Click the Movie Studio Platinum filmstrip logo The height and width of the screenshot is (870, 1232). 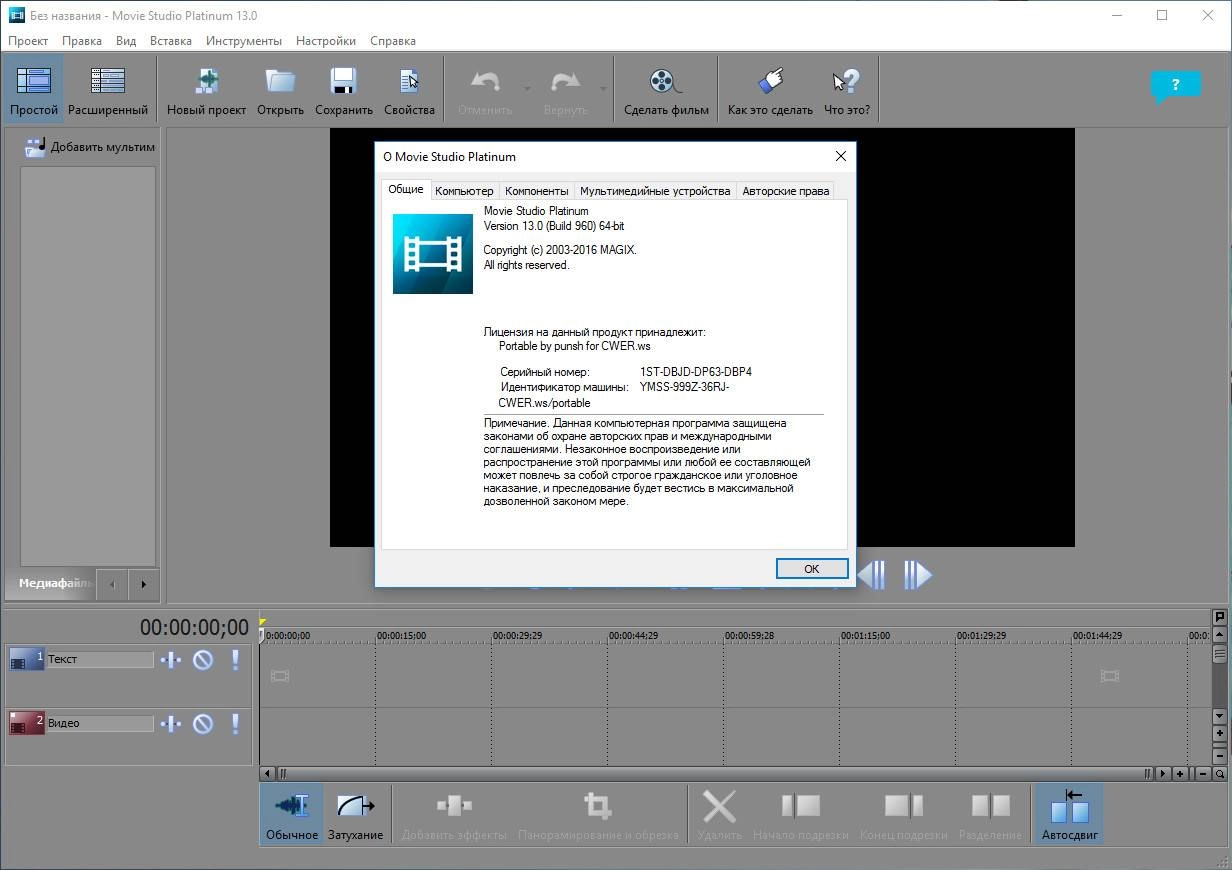(432, 254)
